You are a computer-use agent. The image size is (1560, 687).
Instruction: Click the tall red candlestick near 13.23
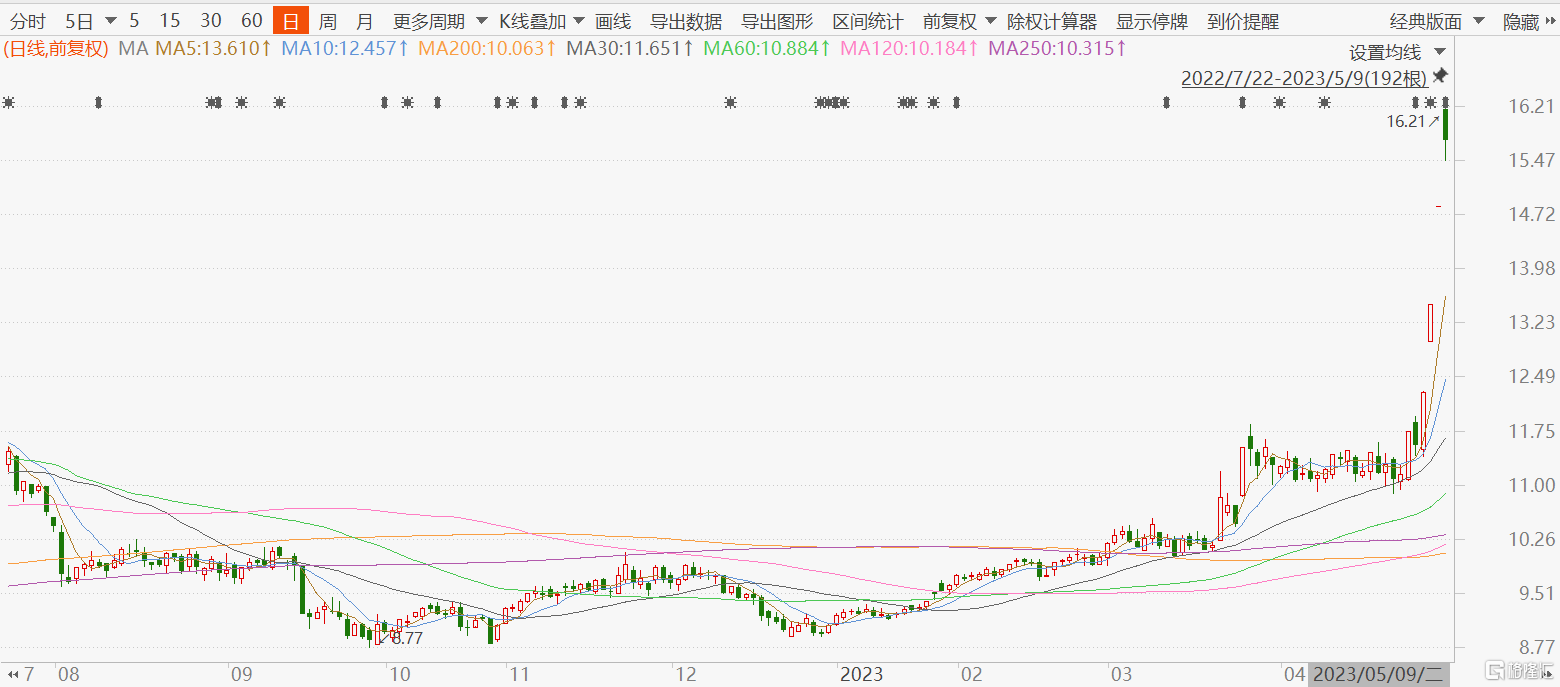[1430, 322]
